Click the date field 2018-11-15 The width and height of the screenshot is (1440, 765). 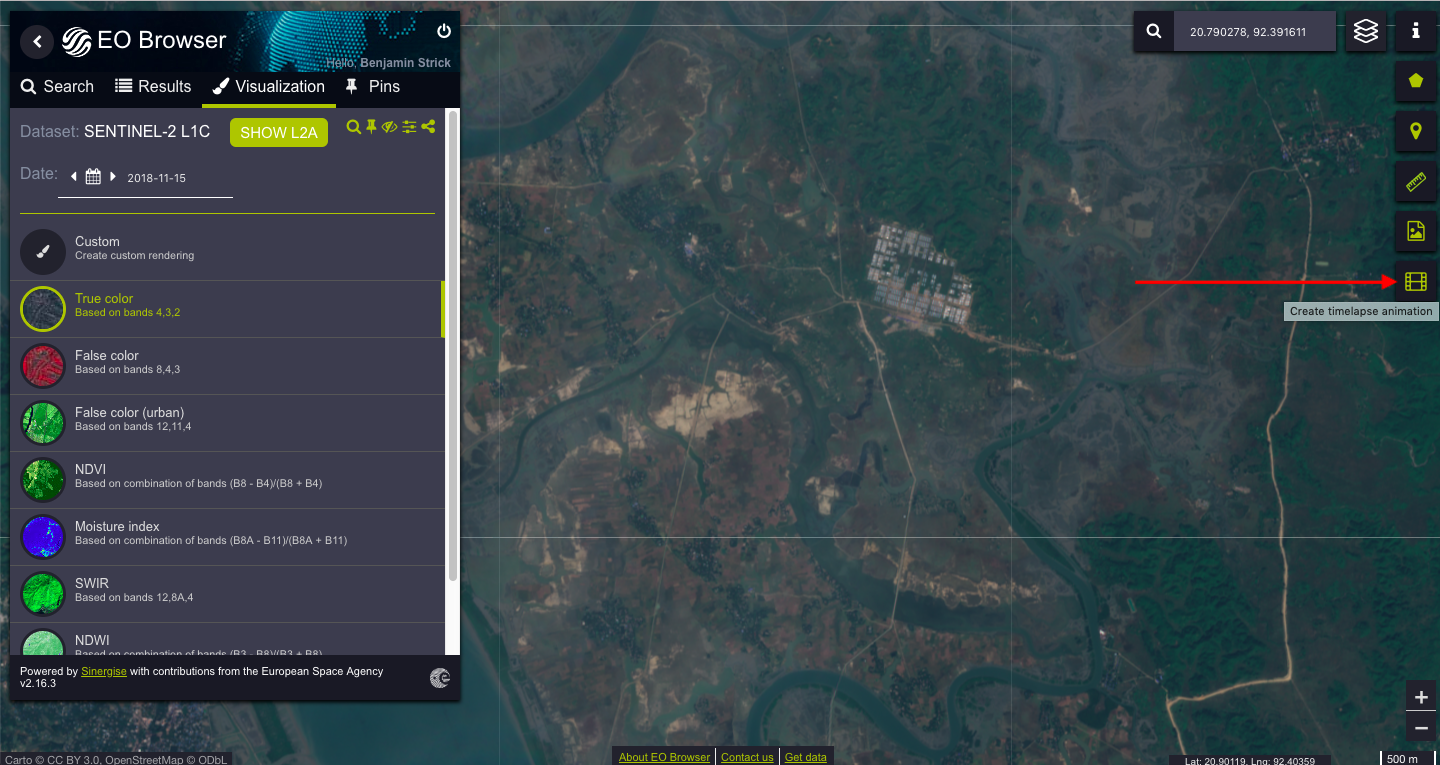pyautogui.click(x=157, y=178)
